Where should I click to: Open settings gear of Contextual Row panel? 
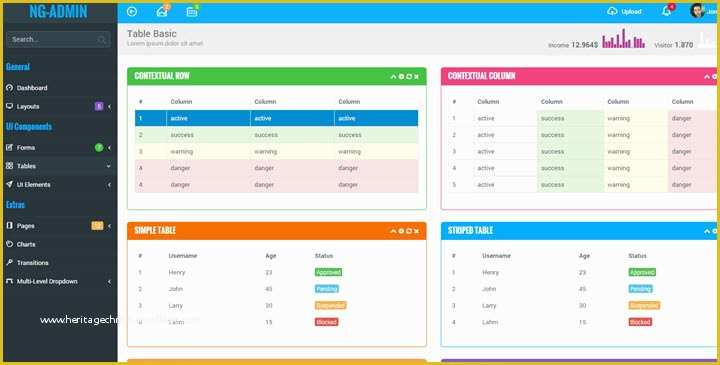(401, 77)
